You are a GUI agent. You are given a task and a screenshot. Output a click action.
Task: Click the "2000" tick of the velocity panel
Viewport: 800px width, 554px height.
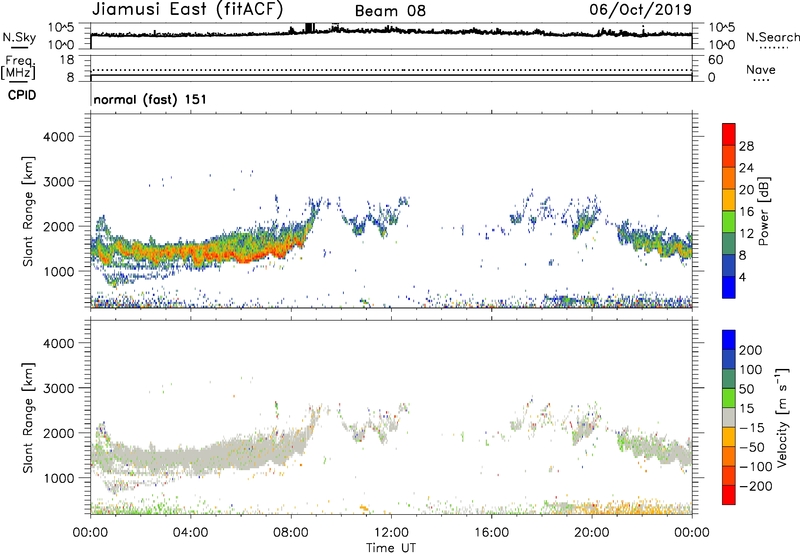[59, 433]
